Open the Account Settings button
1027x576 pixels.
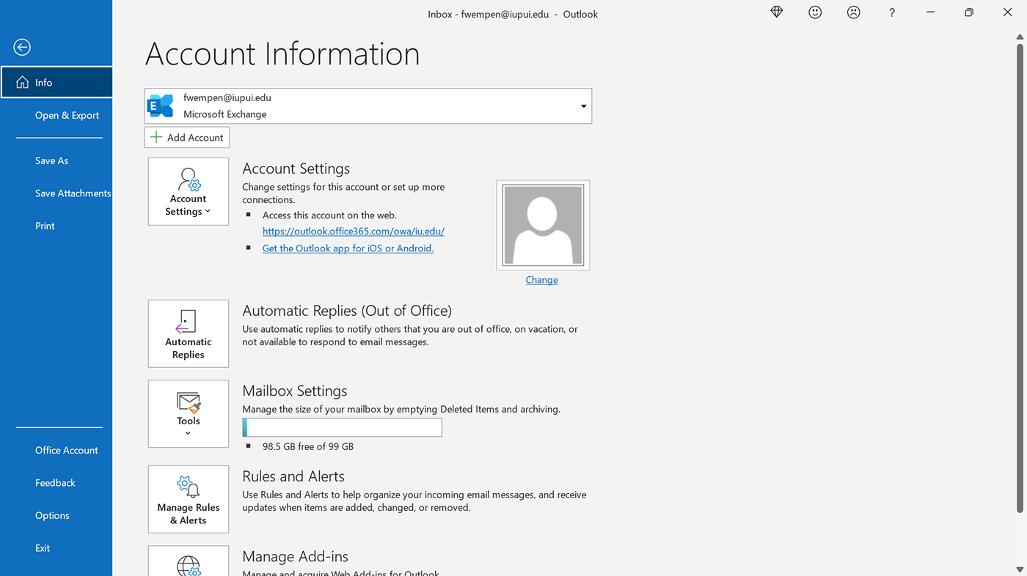(188, 191)
